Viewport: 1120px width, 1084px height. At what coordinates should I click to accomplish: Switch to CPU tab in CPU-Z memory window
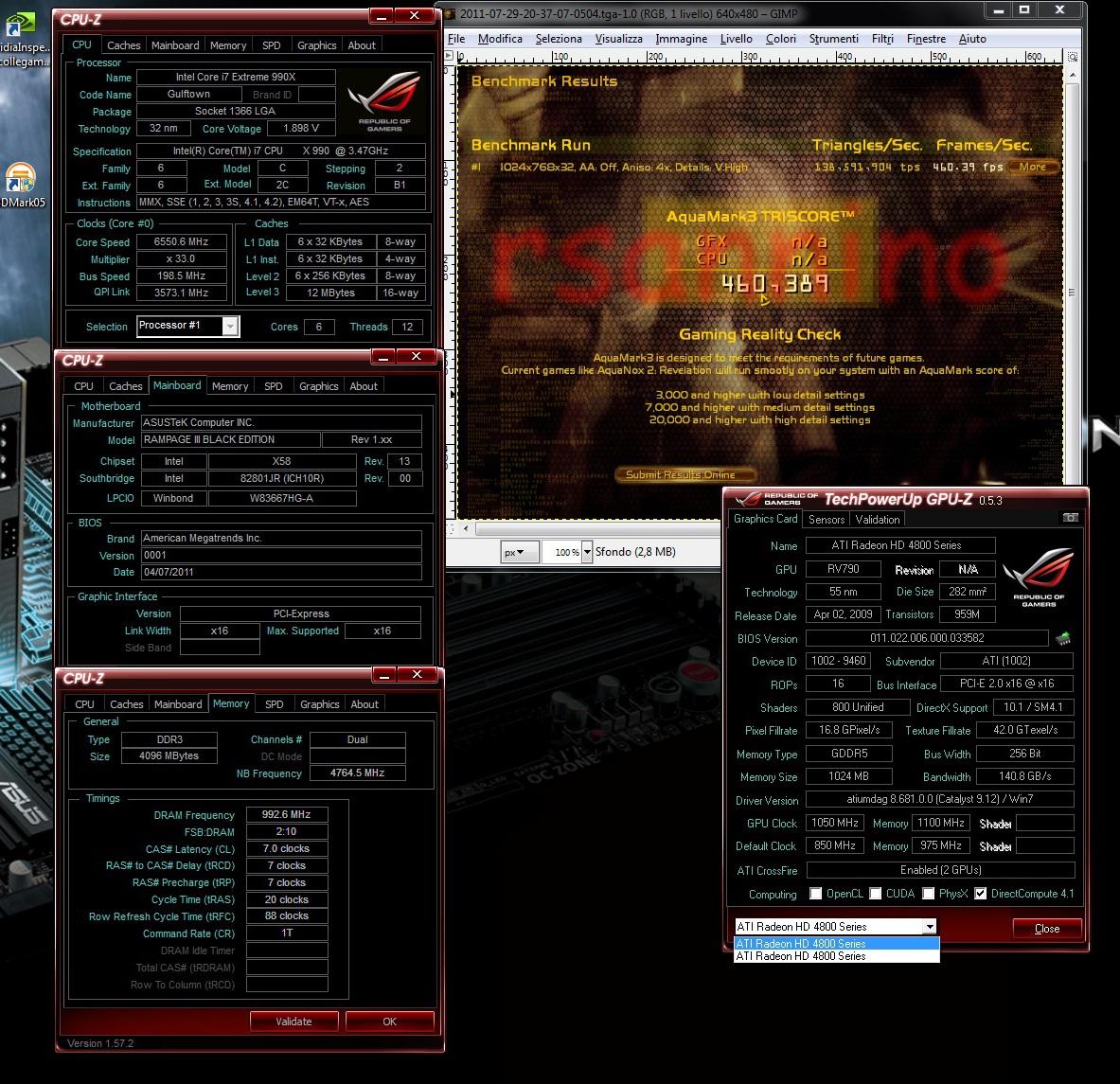(x=84, y=704)
